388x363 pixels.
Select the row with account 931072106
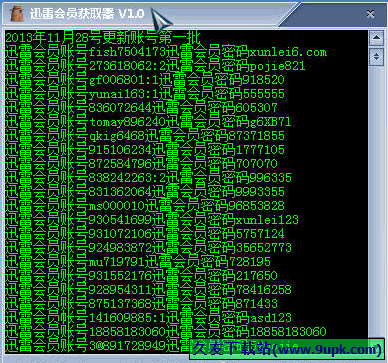click(145, 234)
